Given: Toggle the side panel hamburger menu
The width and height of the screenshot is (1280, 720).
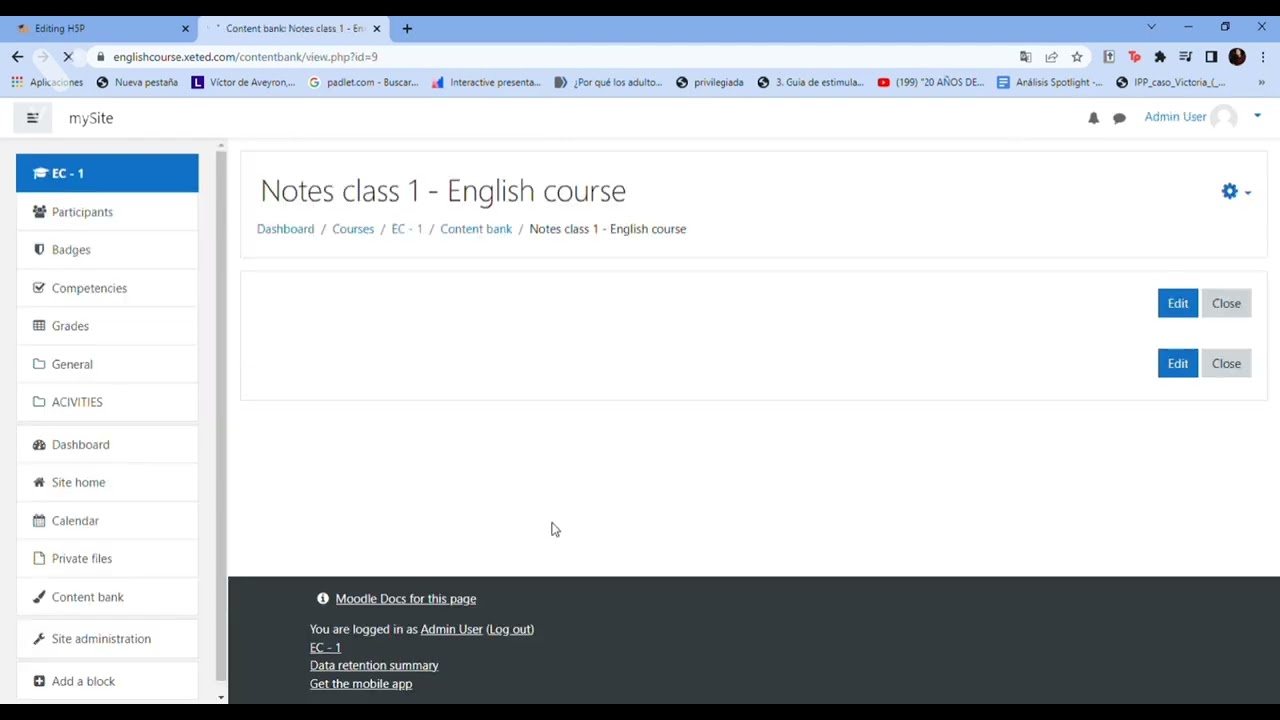Looking at the screenshot, I should 32,118.
